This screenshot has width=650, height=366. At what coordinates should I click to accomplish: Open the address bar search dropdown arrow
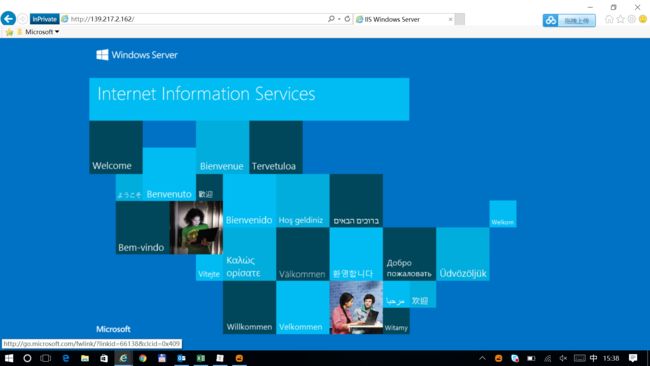click(x=339, y=19)
